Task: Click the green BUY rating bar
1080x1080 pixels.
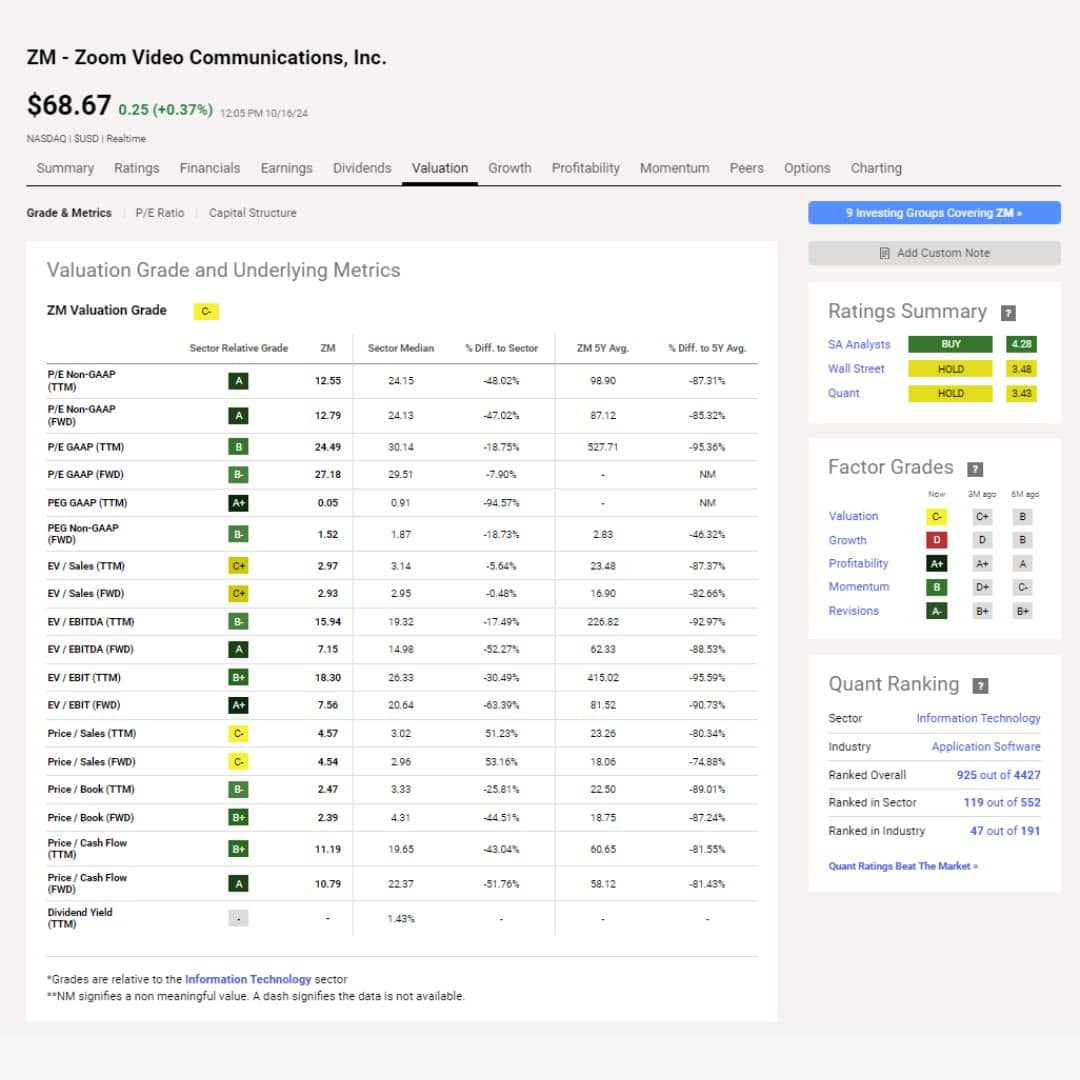Action: 951,344
